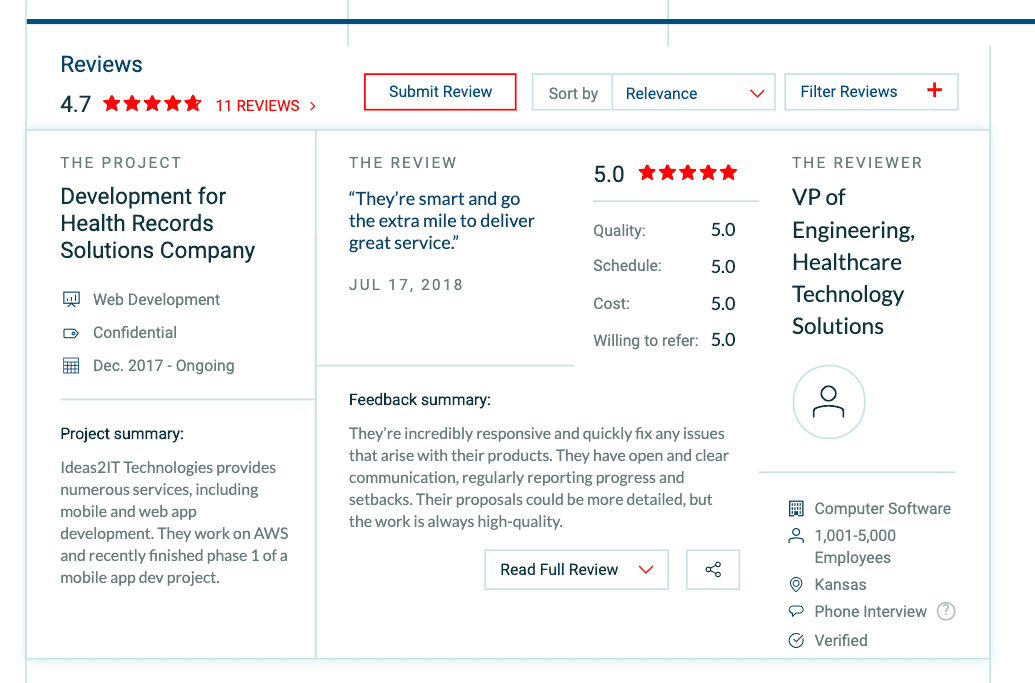Click the Phone Interview speech bubble icon
The image size is (1035, 683).
pos(796,611)
